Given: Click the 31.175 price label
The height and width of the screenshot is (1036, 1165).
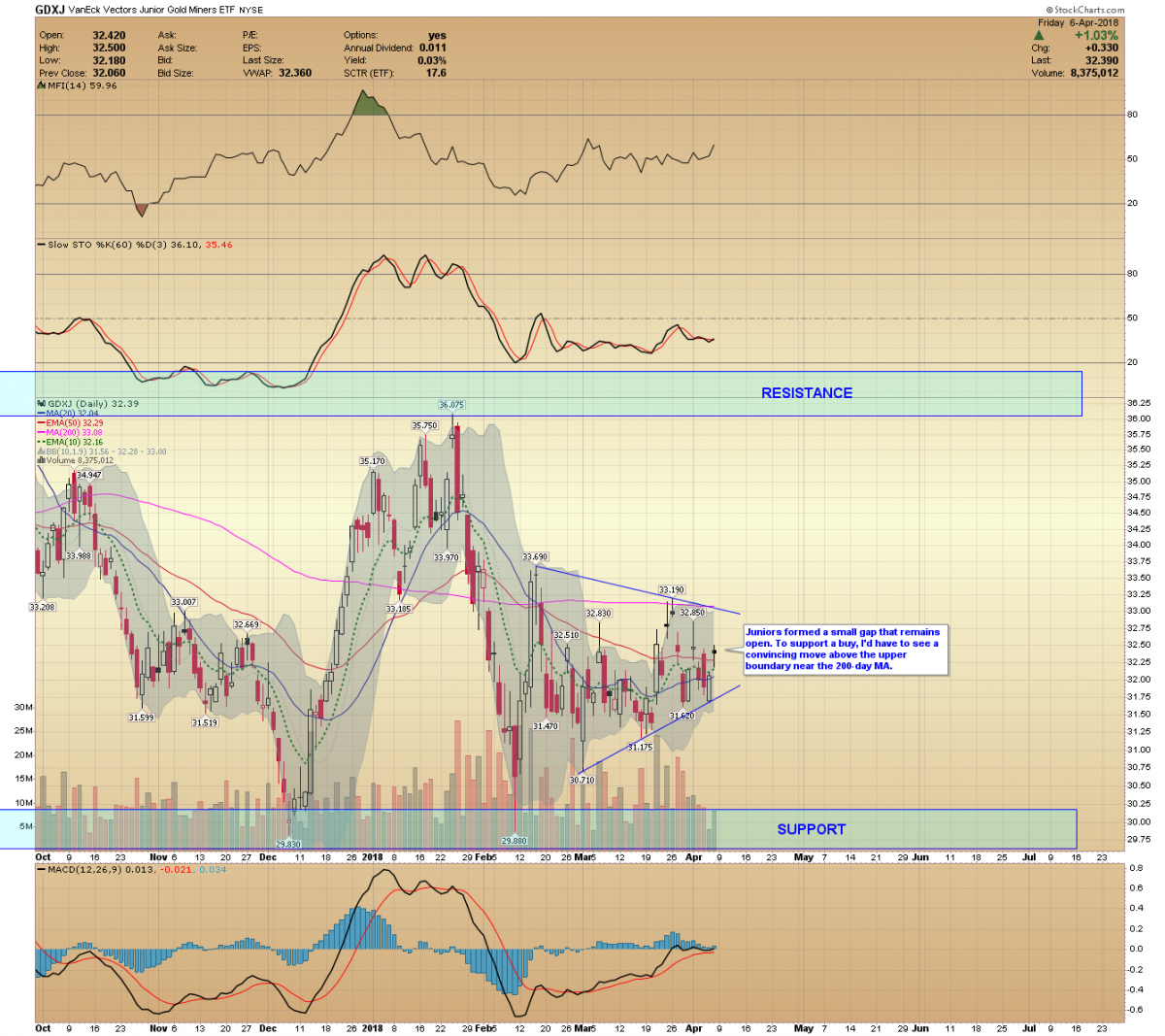Looking at the screenshot, I should point(640,747).
